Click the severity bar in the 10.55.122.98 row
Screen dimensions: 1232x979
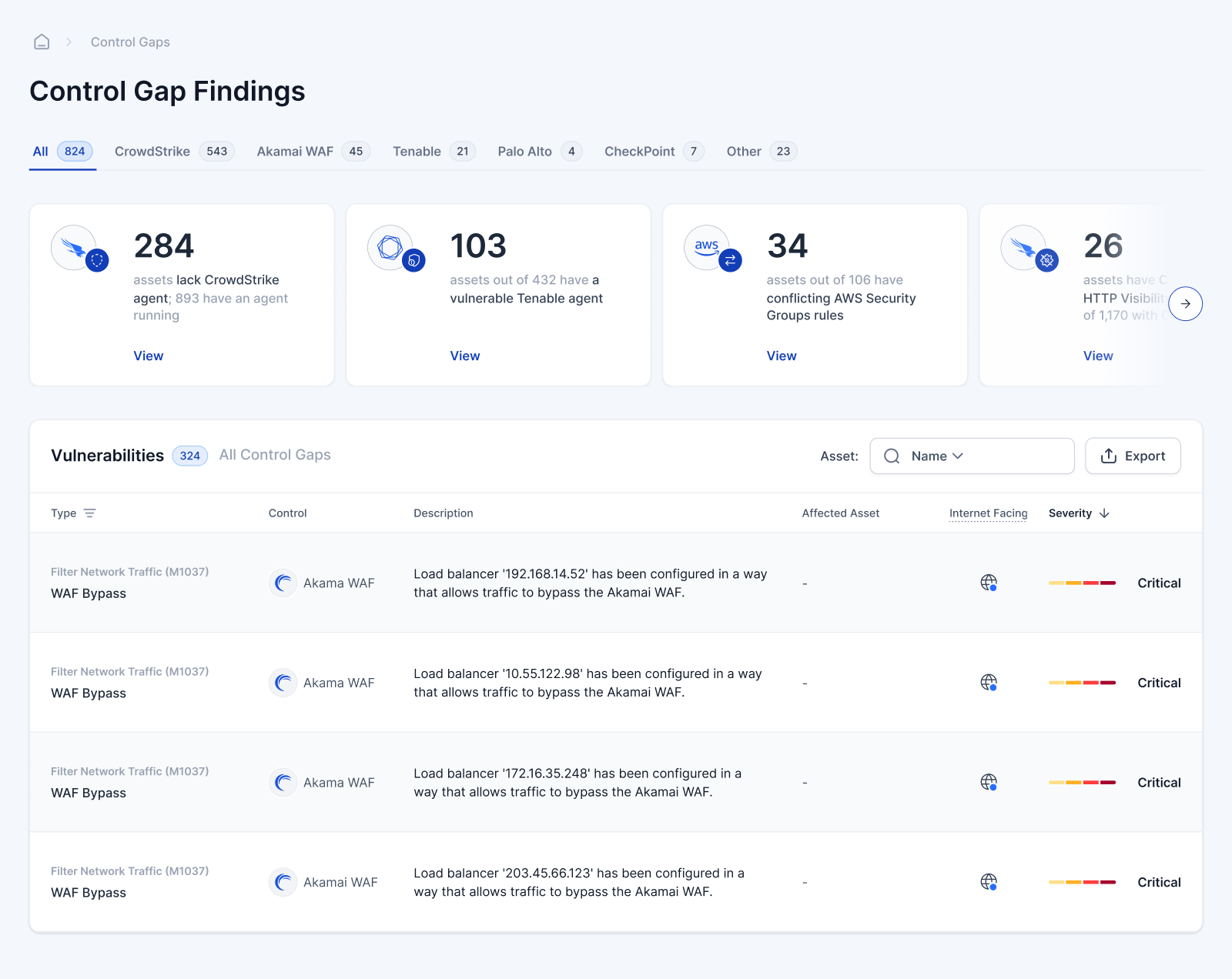1082,683
